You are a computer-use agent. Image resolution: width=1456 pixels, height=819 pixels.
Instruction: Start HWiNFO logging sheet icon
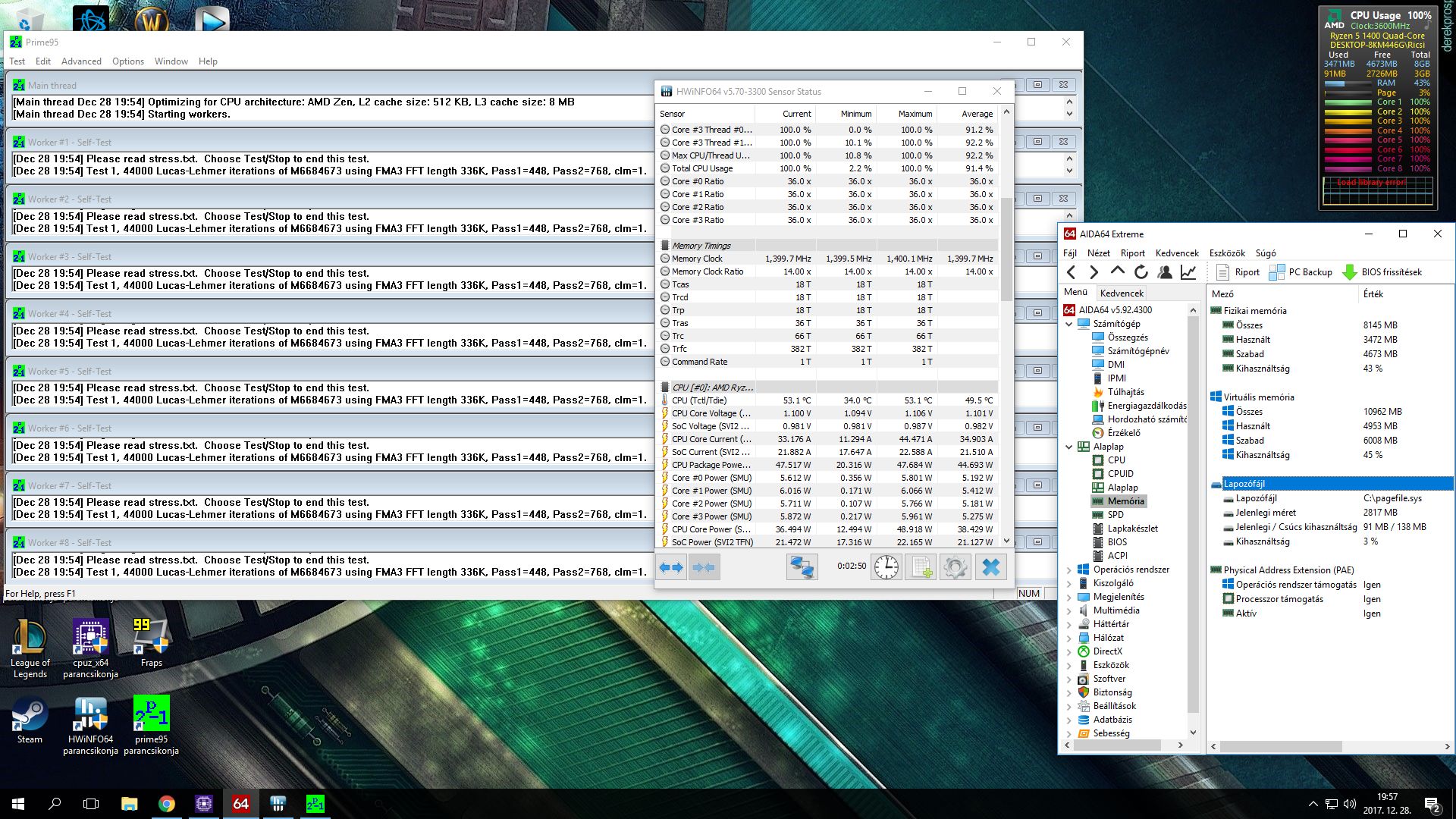click(x=921, y=567)
